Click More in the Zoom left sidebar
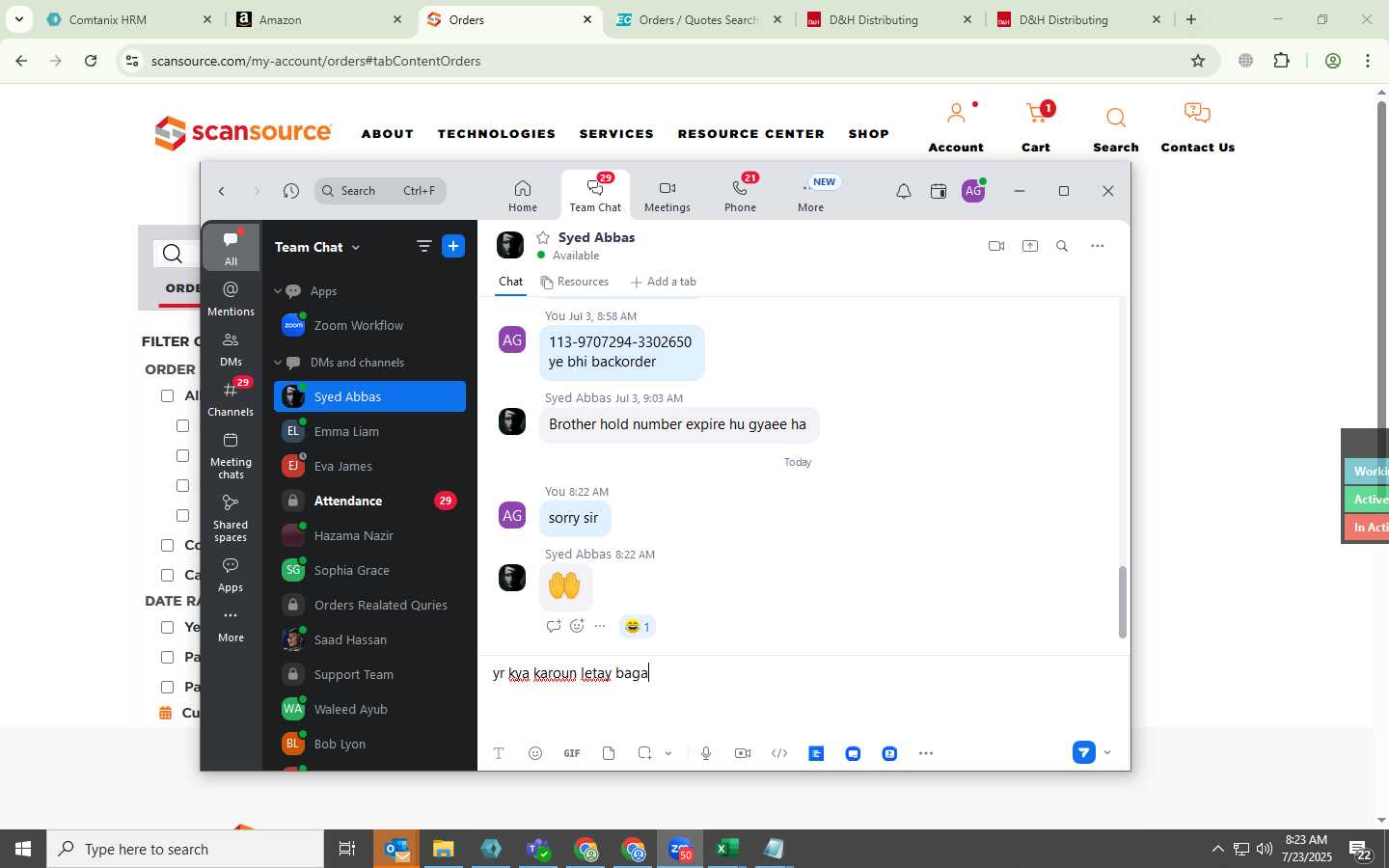 point(231,624)
